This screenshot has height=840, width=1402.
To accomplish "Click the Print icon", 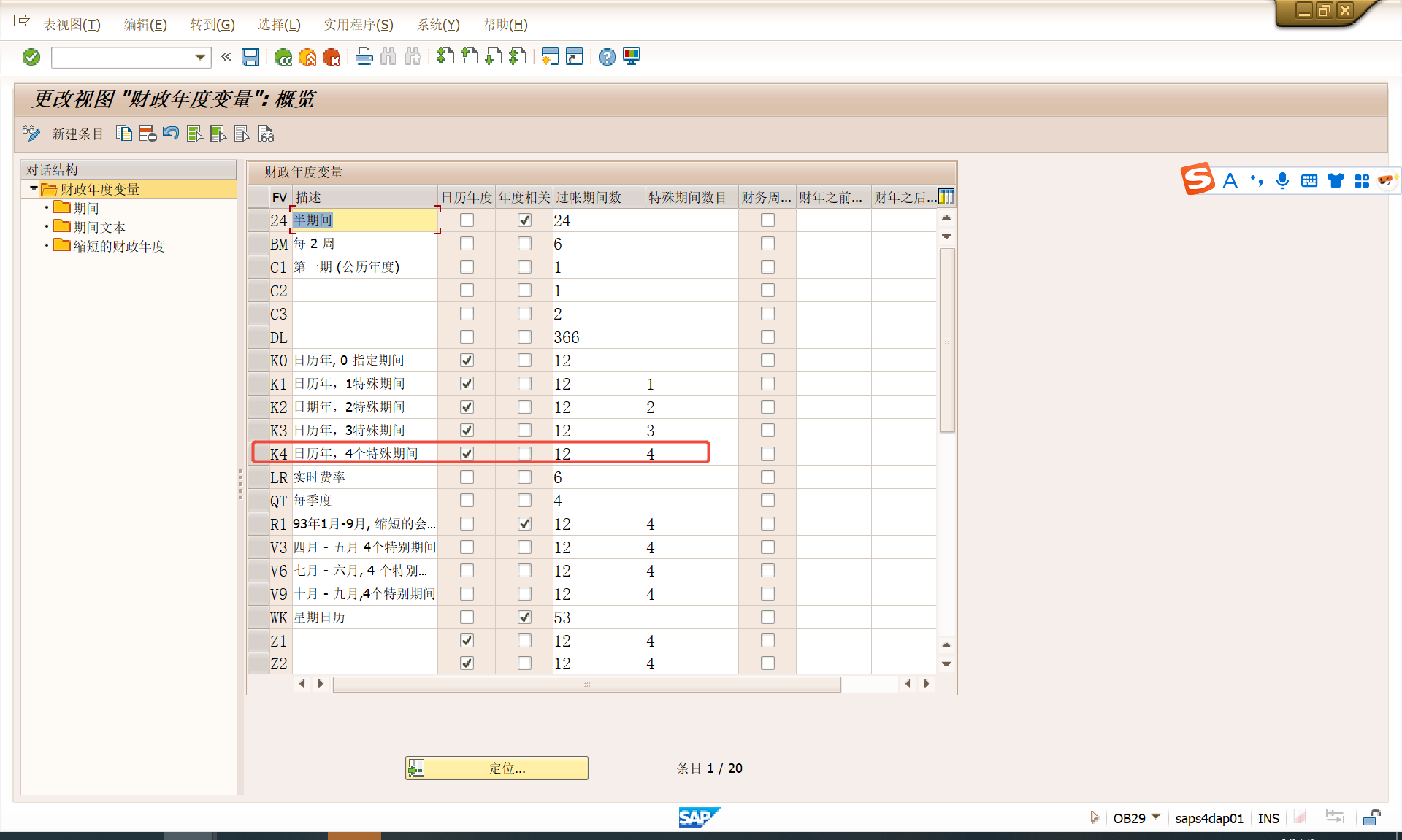I will pyautogui.click(x=364, y=57).
